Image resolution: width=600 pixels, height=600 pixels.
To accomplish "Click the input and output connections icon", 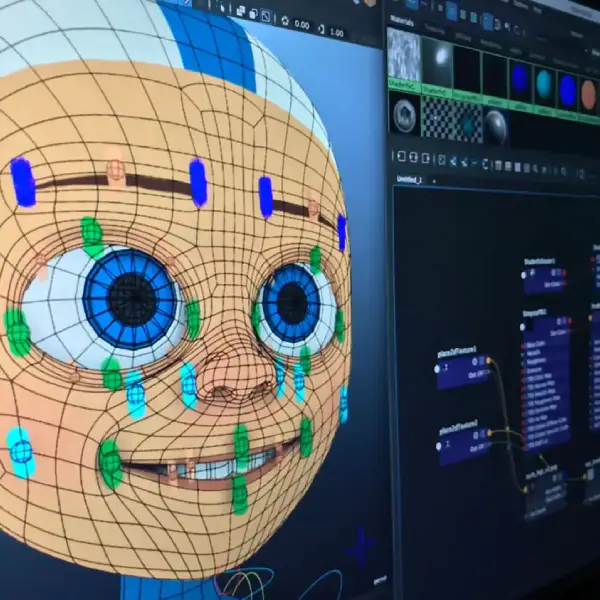I will [x=413, y=157].
